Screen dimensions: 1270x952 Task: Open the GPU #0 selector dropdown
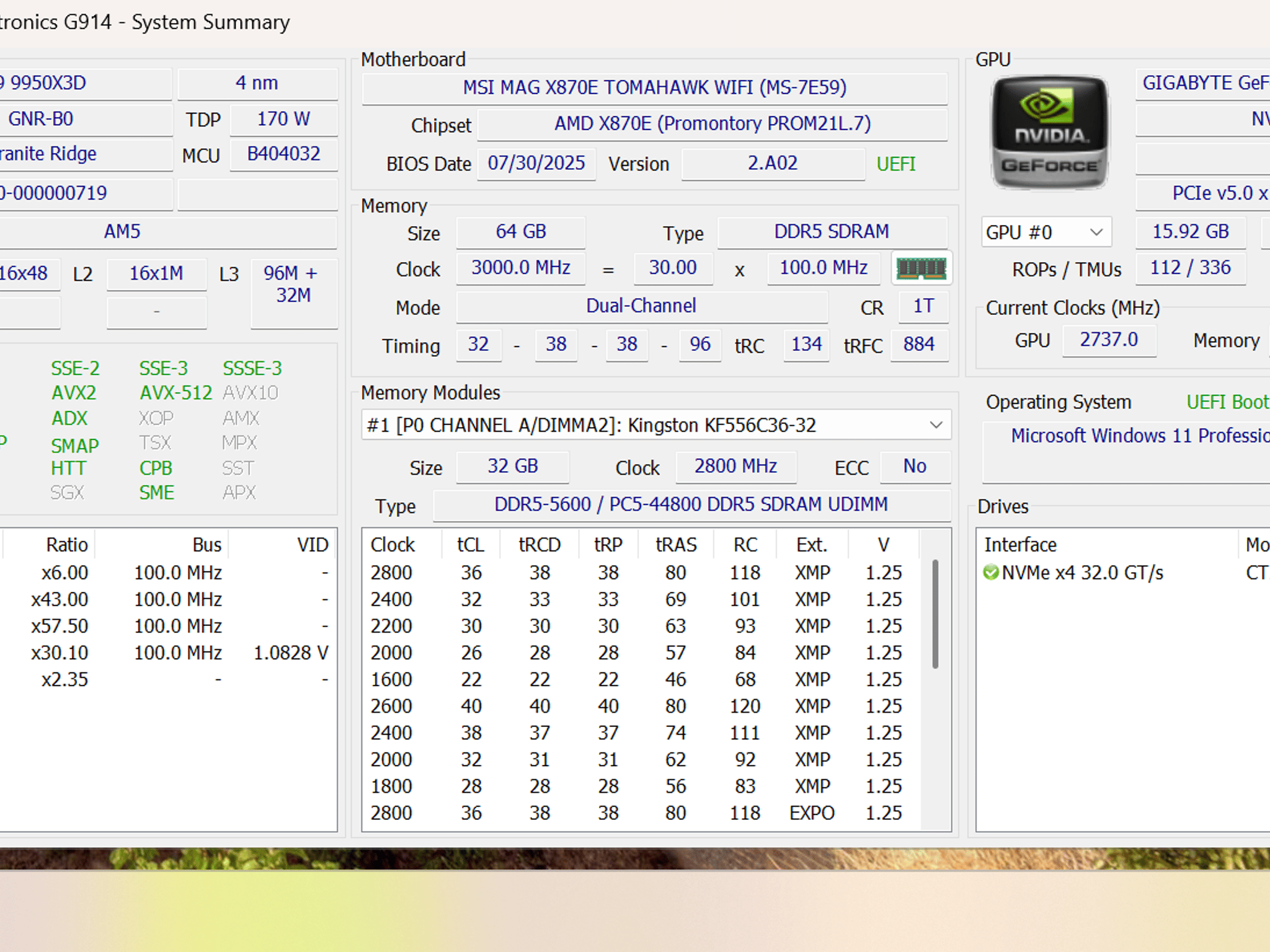coord(1046,232)
